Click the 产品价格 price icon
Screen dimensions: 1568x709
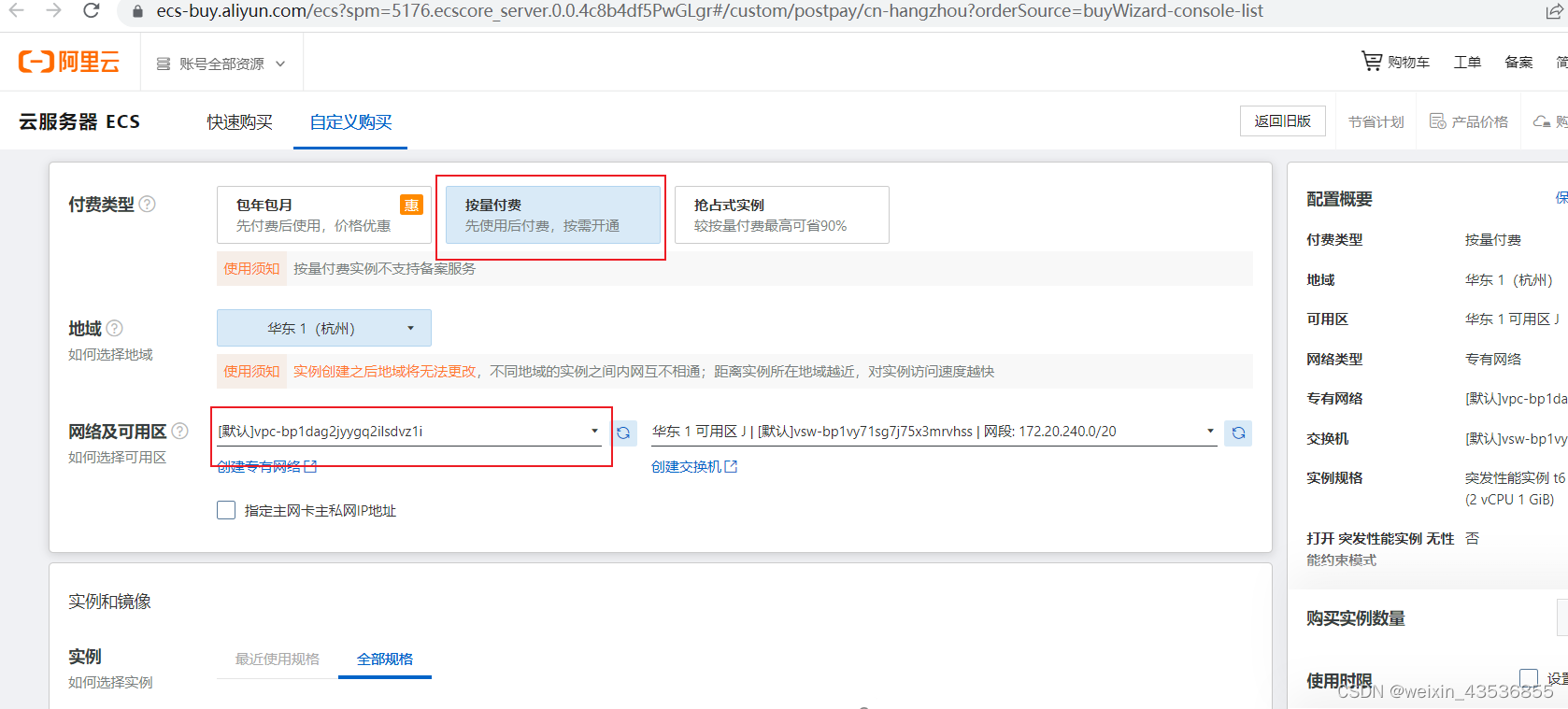1437,121
